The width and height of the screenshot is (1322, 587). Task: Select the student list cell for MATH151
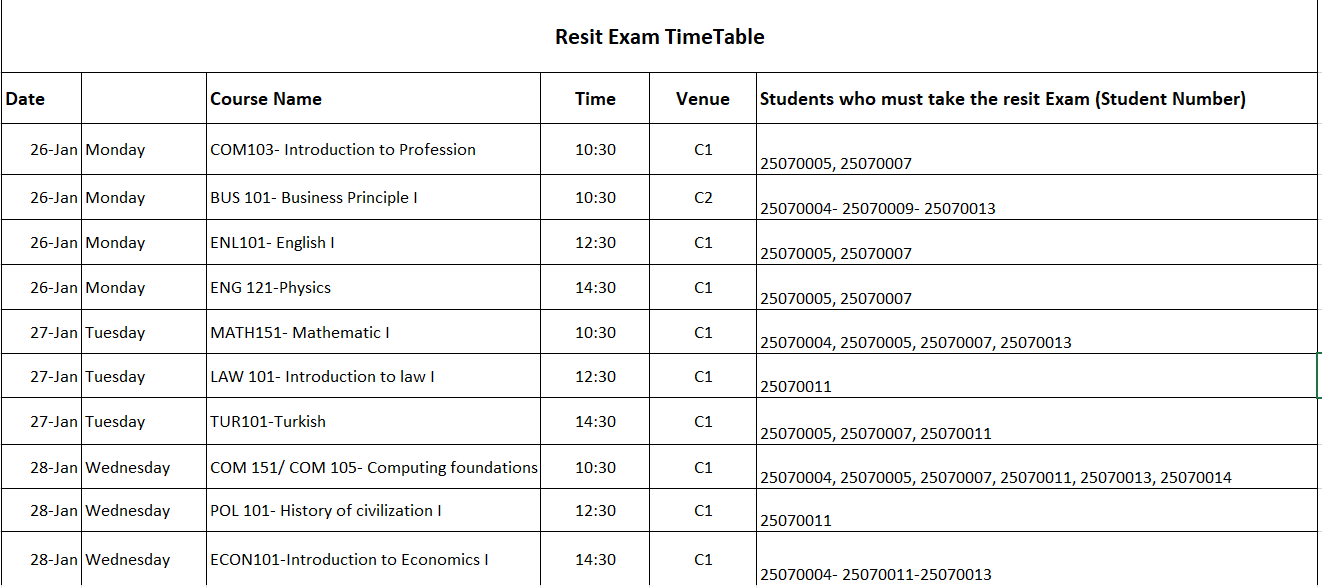[x=1036, y=334]
